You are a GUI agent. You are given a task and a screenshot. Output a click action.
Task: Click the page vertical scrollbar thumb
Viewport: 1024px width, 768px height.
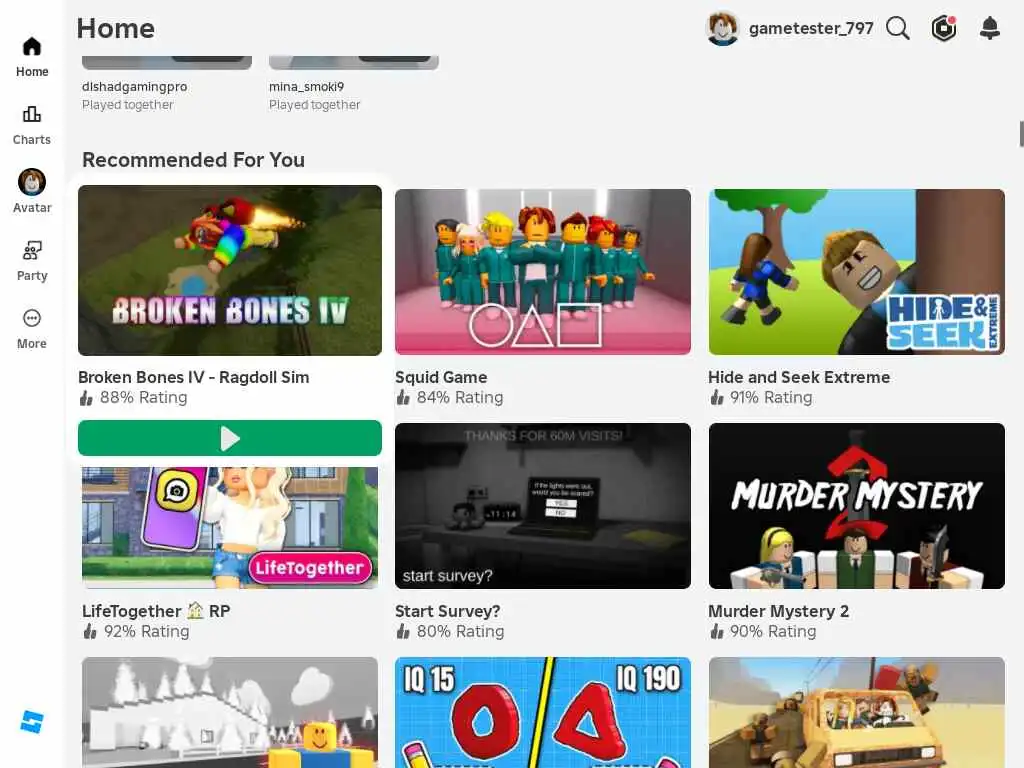1021,134
